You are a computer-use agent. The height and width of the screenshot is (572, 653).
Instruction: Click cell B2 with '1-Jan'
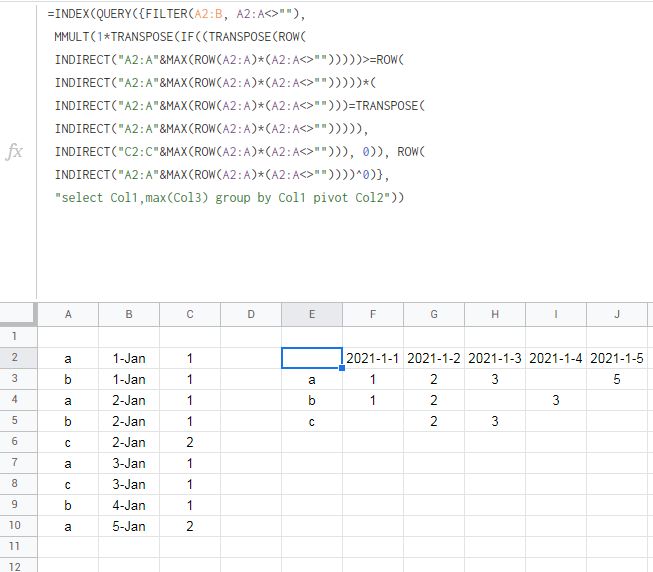[x=129, y=358]
